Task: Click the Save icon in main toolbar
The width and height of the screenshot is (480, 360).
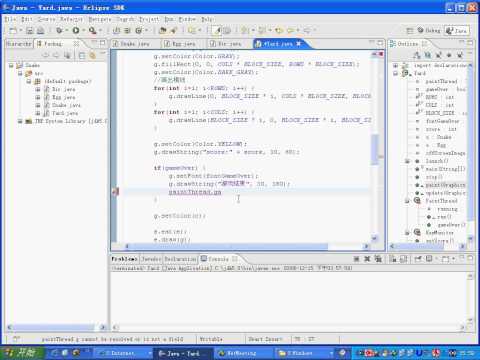Action: [x=30, y=31]
